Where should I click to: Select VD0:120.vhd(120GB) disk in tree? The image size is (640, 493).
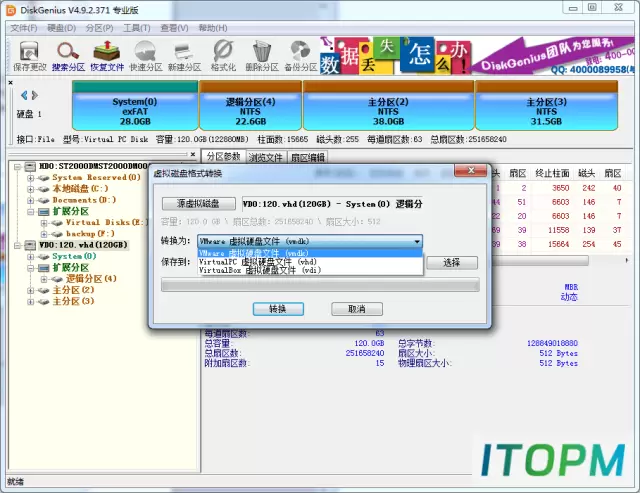[x=83, y=245]
